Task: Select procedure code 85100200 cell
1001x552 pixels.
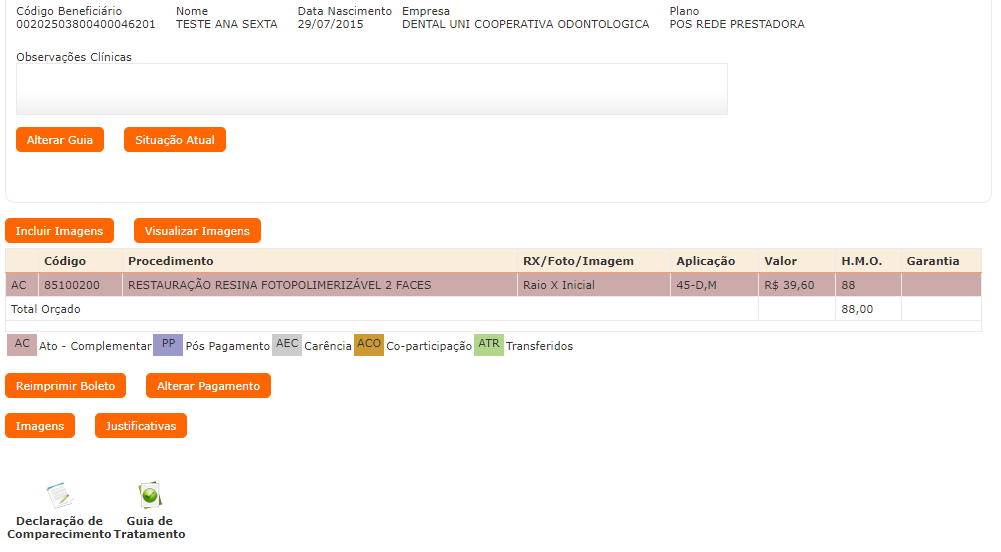Action: coord(80,285)
